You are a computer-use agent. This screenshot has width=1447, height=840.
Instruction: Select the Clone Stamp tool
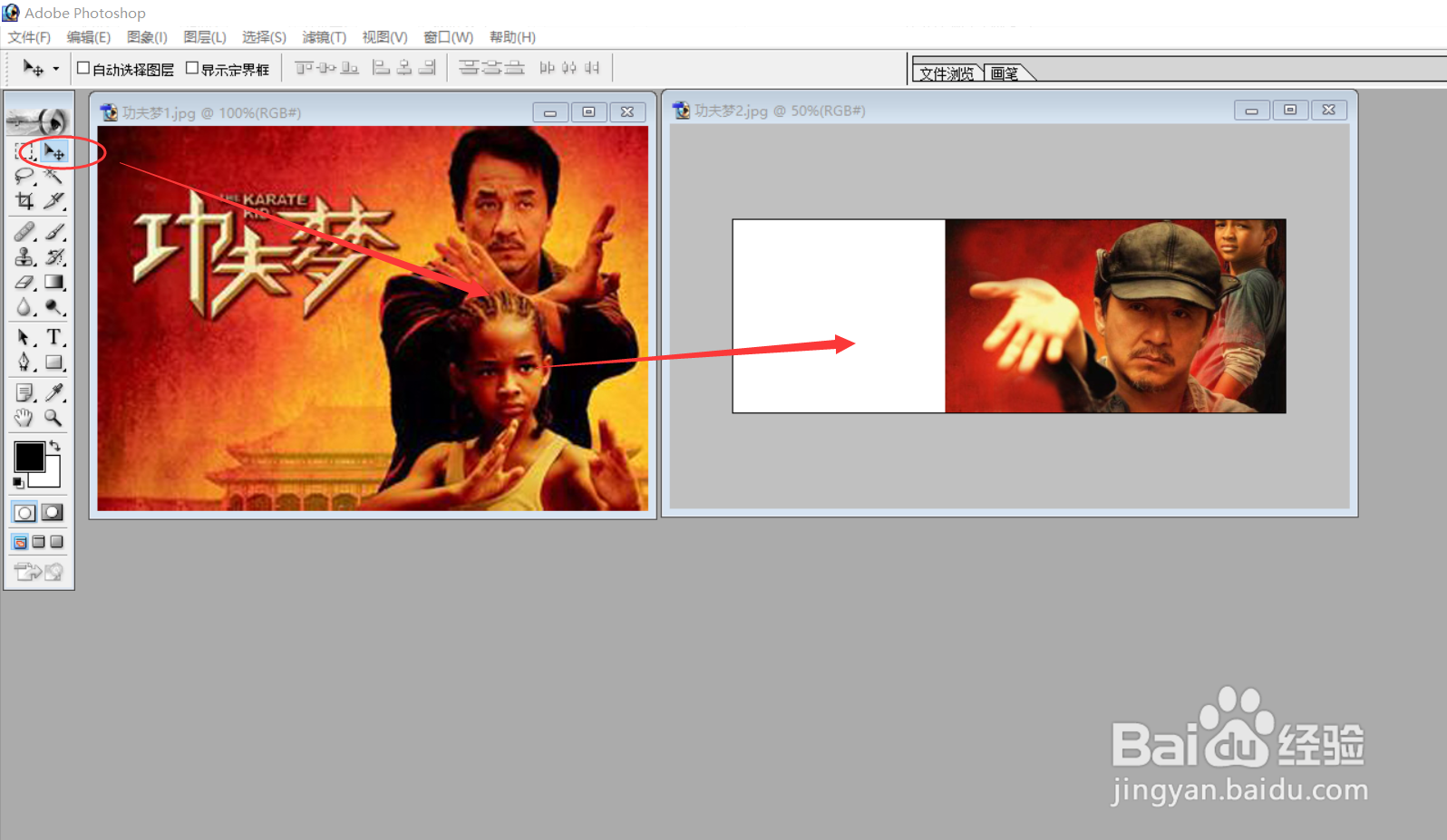click(24, 257)
